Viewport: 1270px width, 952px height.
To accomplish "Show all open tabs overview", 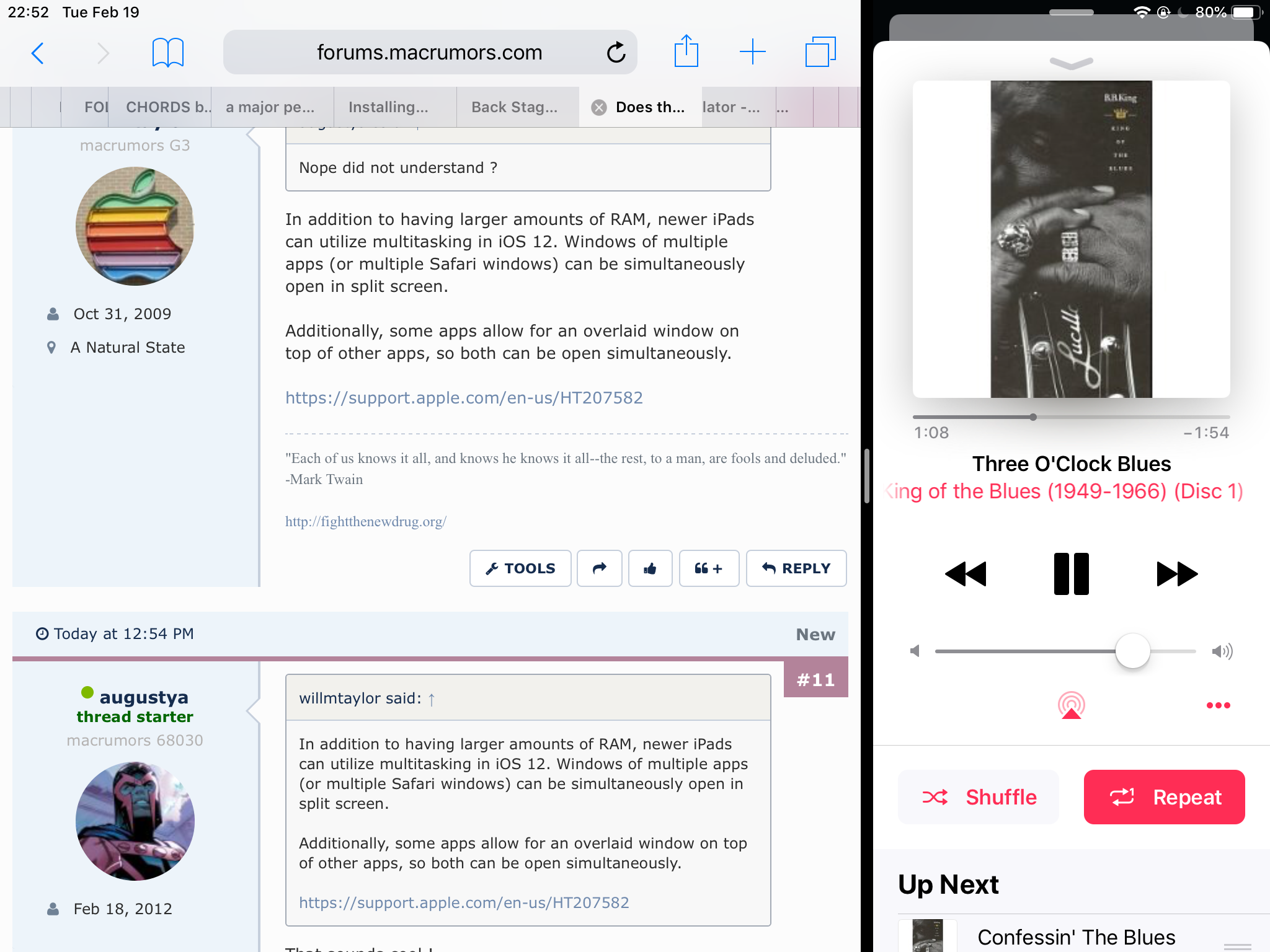I will (x=820, y=52).
